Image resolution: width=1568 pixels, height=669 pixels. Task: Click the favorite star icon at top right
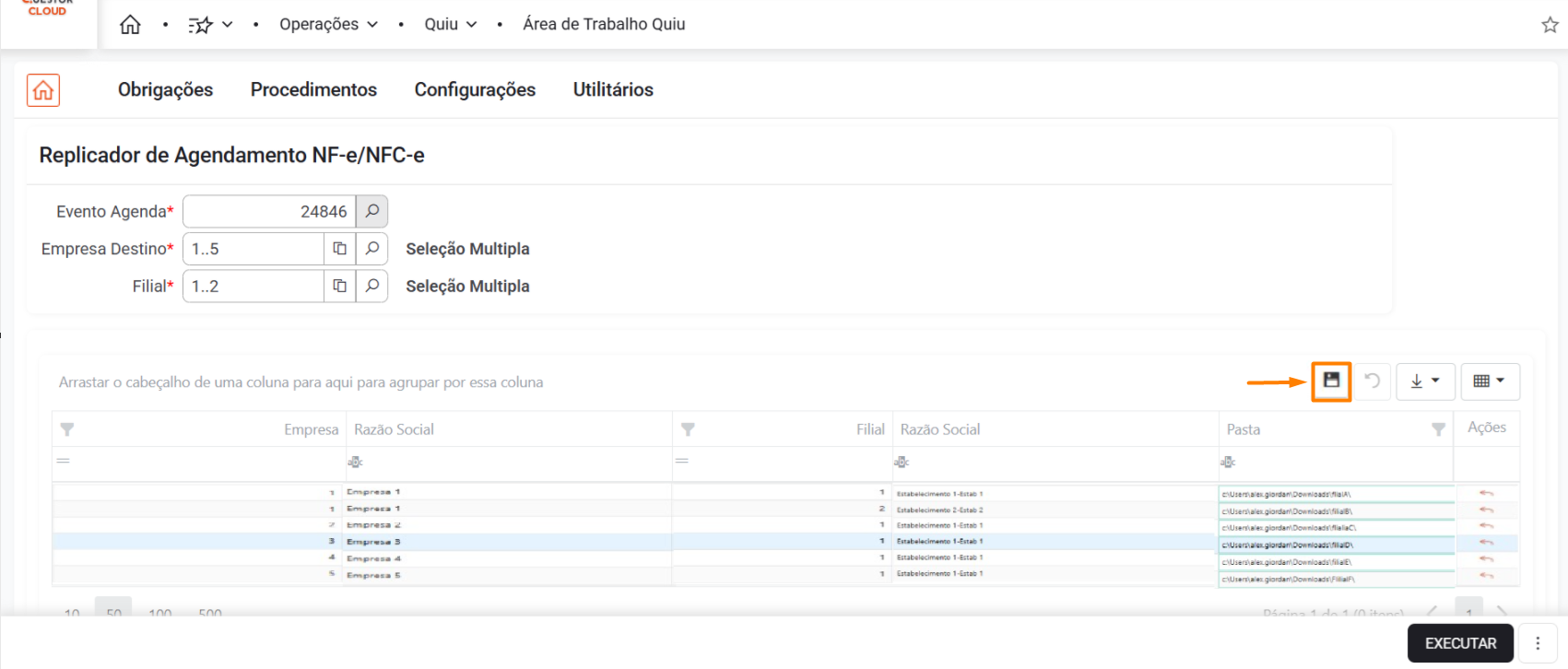(x=1550, y=25)
